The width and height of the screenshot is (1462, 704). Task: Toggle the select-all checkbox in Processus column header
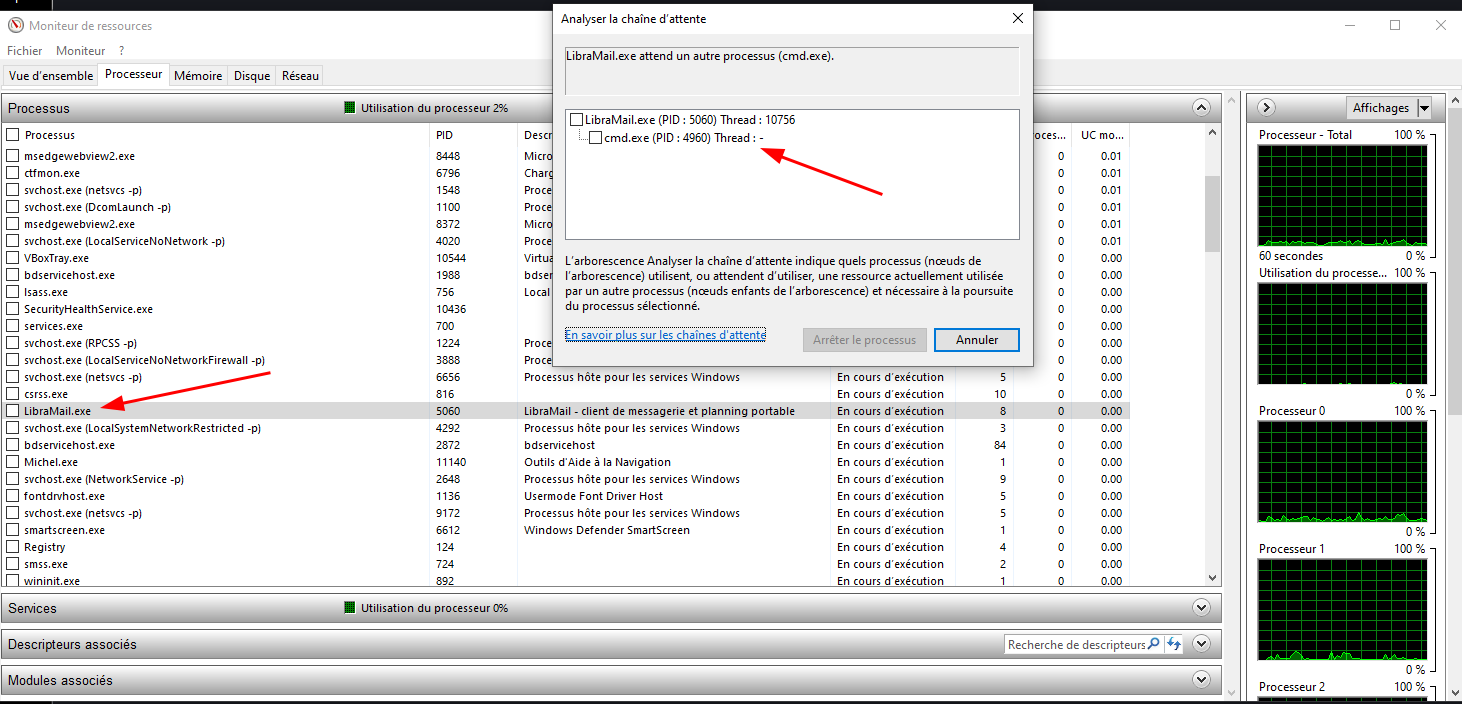click(x=13, y=134)
